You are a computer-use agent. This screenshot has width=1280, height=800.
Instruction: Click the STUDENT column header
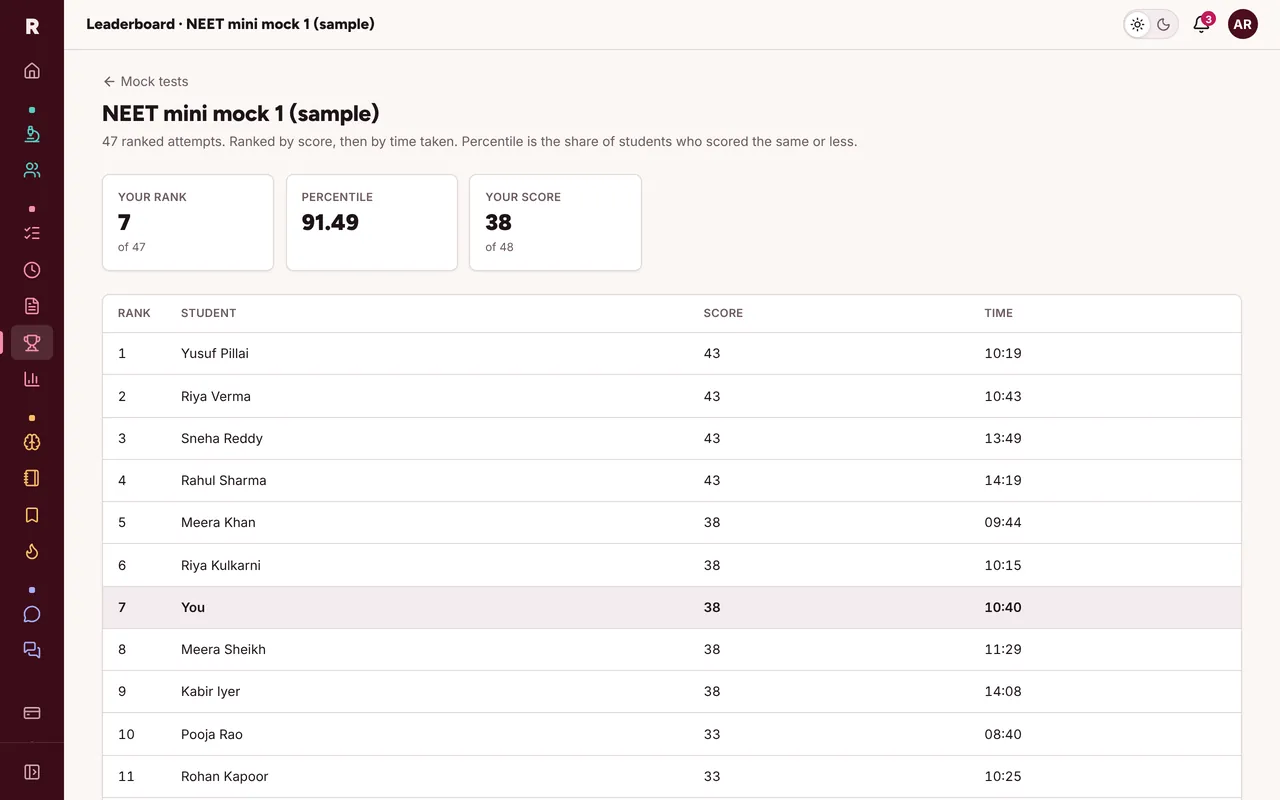[x=209, y=313]
